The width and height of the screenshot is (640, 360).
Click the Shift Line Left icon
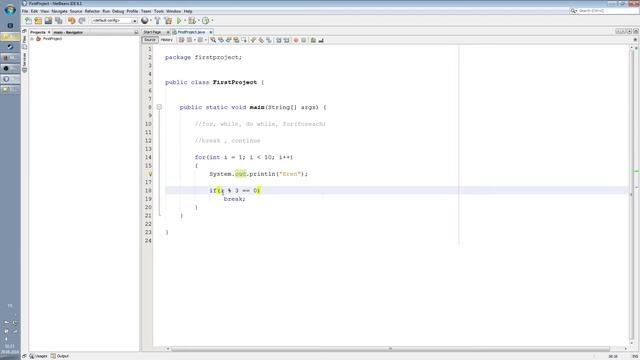tap(279, 40)
